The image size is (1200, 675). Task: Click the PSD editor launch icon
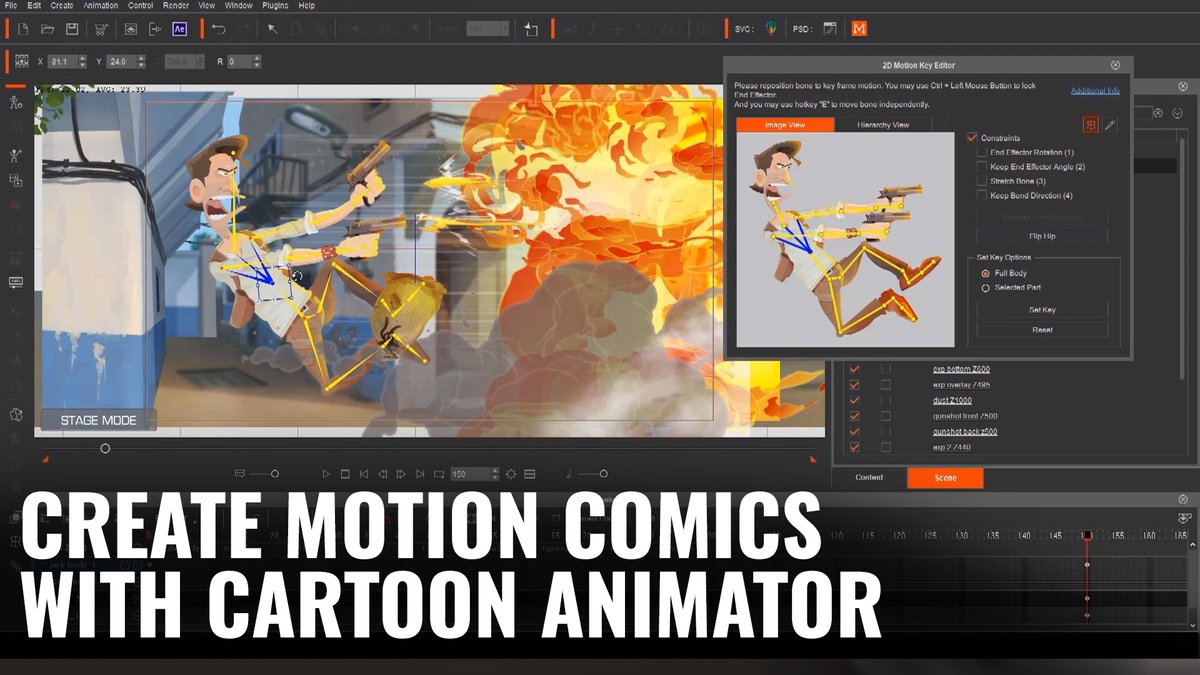click(829, 29)
